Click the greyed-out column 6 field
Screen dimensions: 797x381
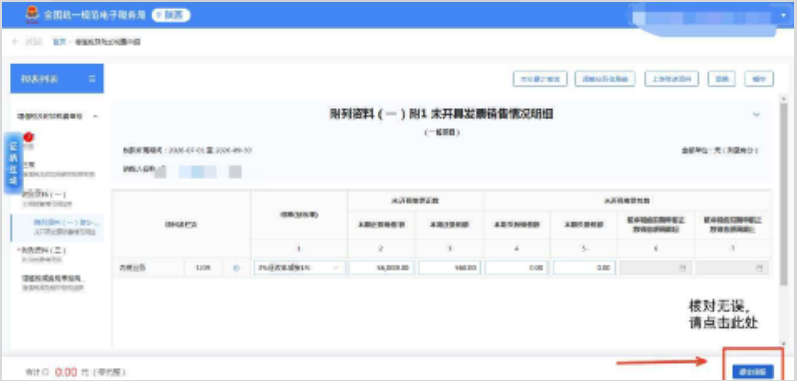[x=656, y=268]
